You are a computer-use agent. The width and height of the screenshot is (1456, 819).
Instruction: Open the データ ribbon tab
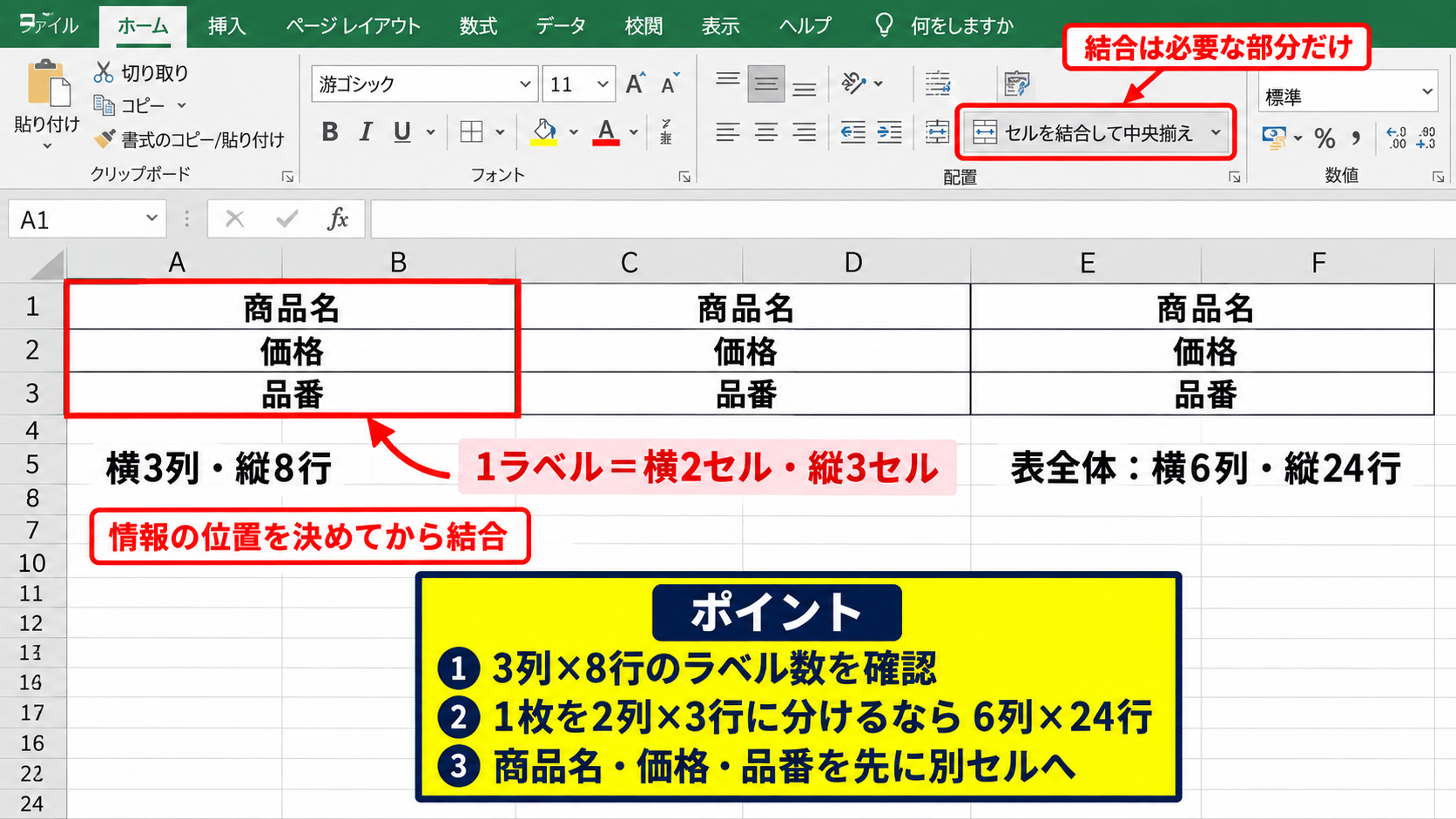pyautogui.click(x=561, y=26)
